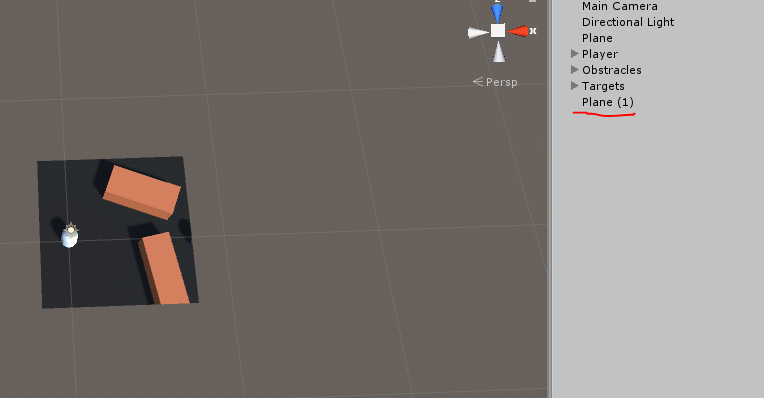Expand the Player object tree
Screen dimensions: 764x398
pos(574,54)
